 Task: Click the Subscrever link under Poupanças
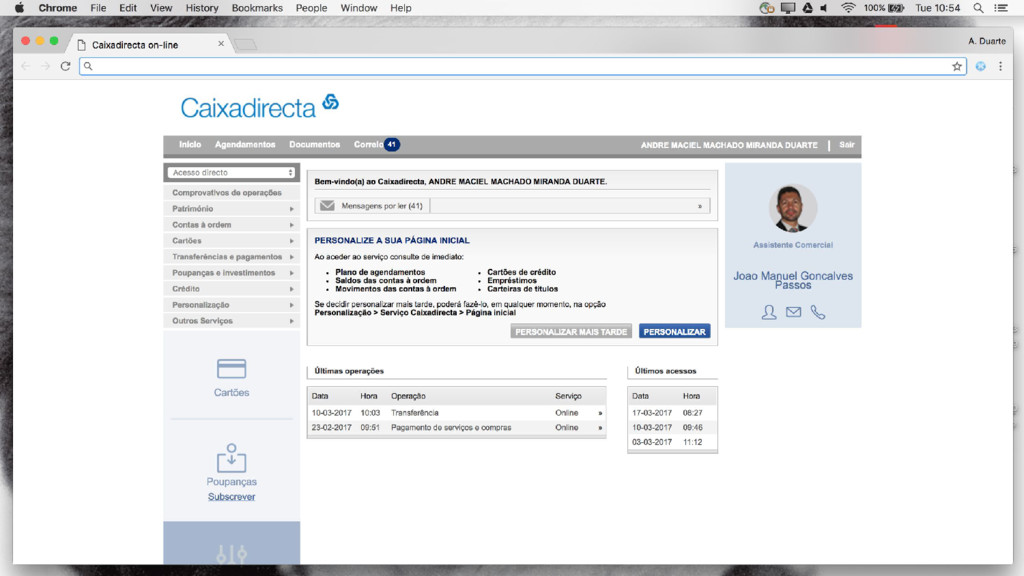[231, 497]
